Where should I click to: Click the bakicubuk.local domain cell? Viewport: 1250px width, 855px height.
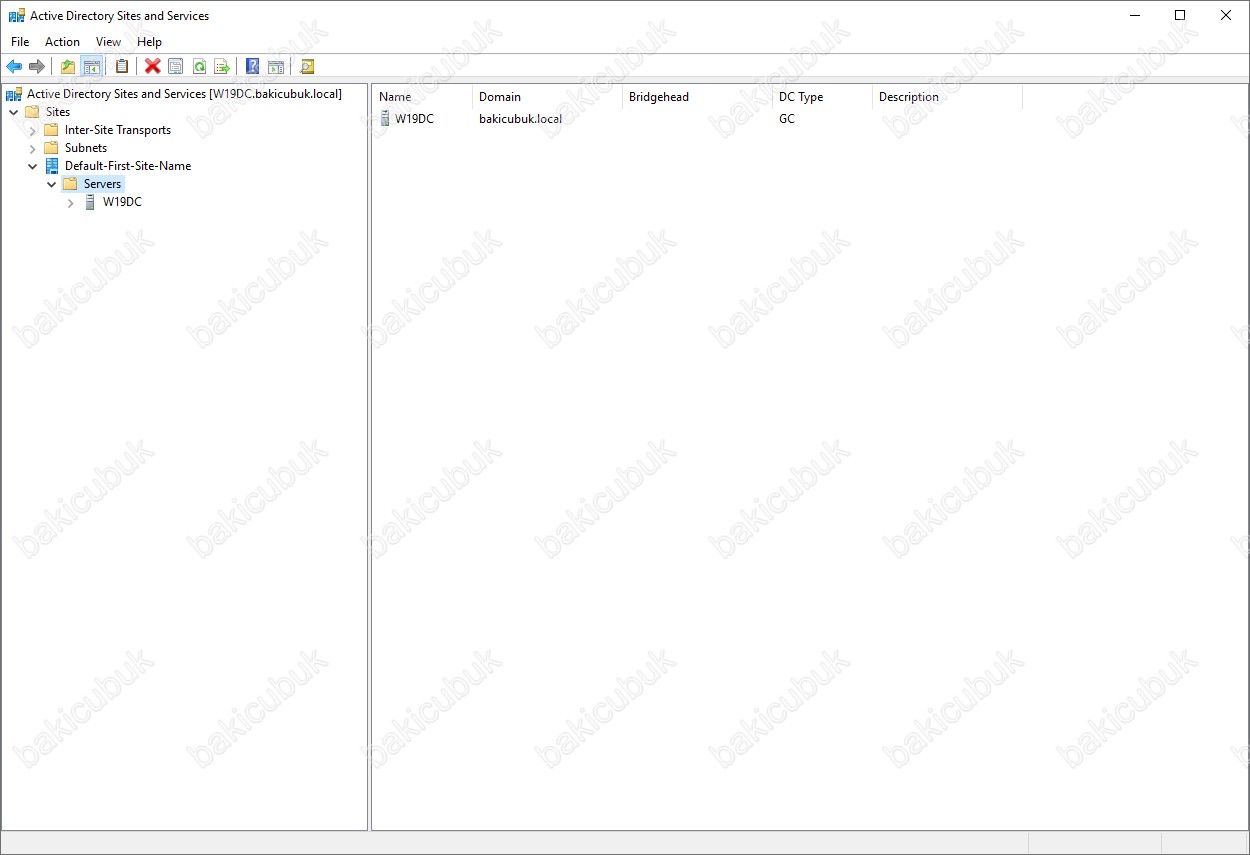click(x=520, y=118)
